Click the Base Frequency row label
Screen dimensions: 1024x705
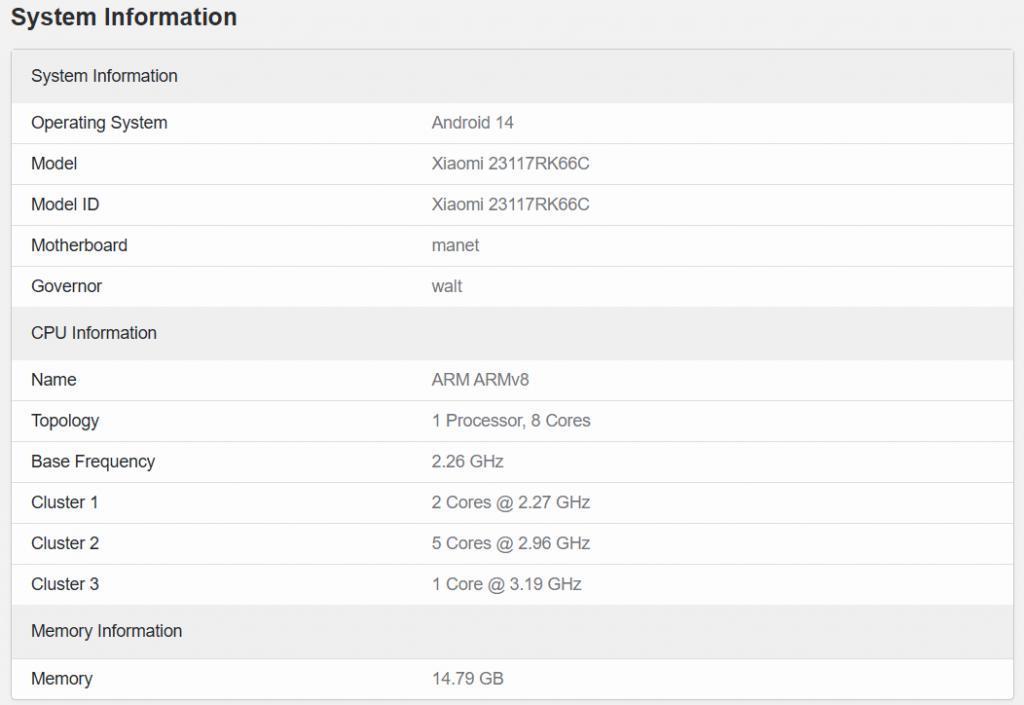(93, 462)
